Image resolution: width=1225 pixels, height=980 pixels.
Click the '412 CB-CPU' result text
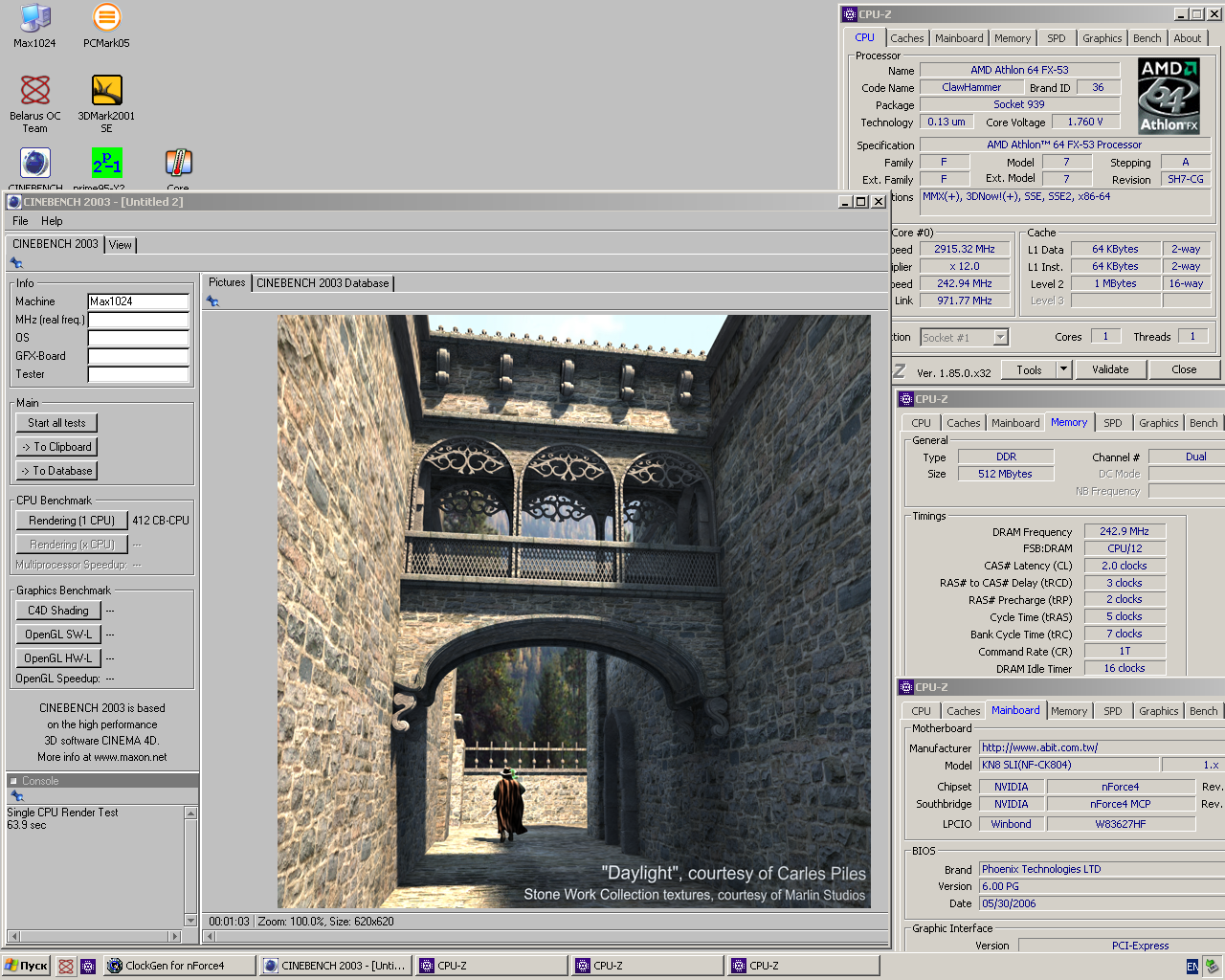[x=161, y=521]
